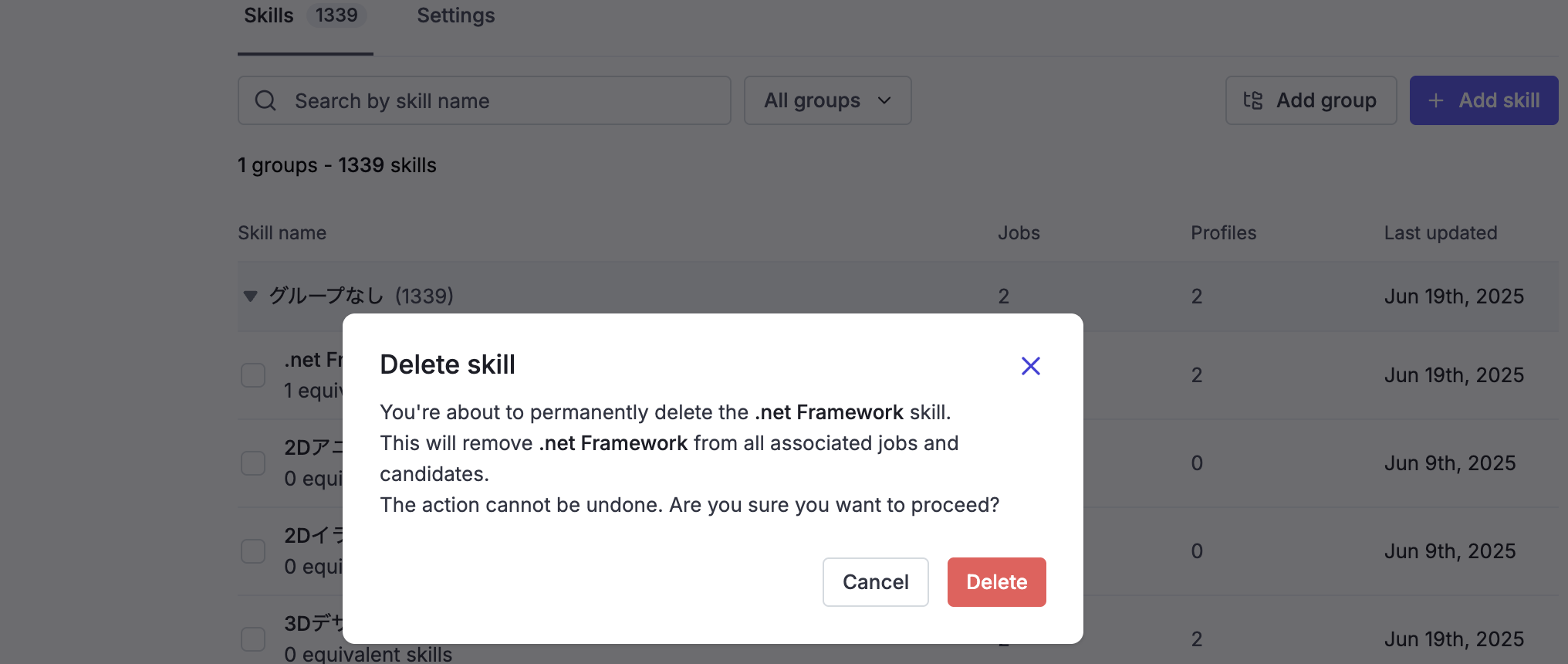The width and height of the screenshot is (1568, 664).
Task: Click the 'Delete skill' dialog title
Action: (448, 364)
